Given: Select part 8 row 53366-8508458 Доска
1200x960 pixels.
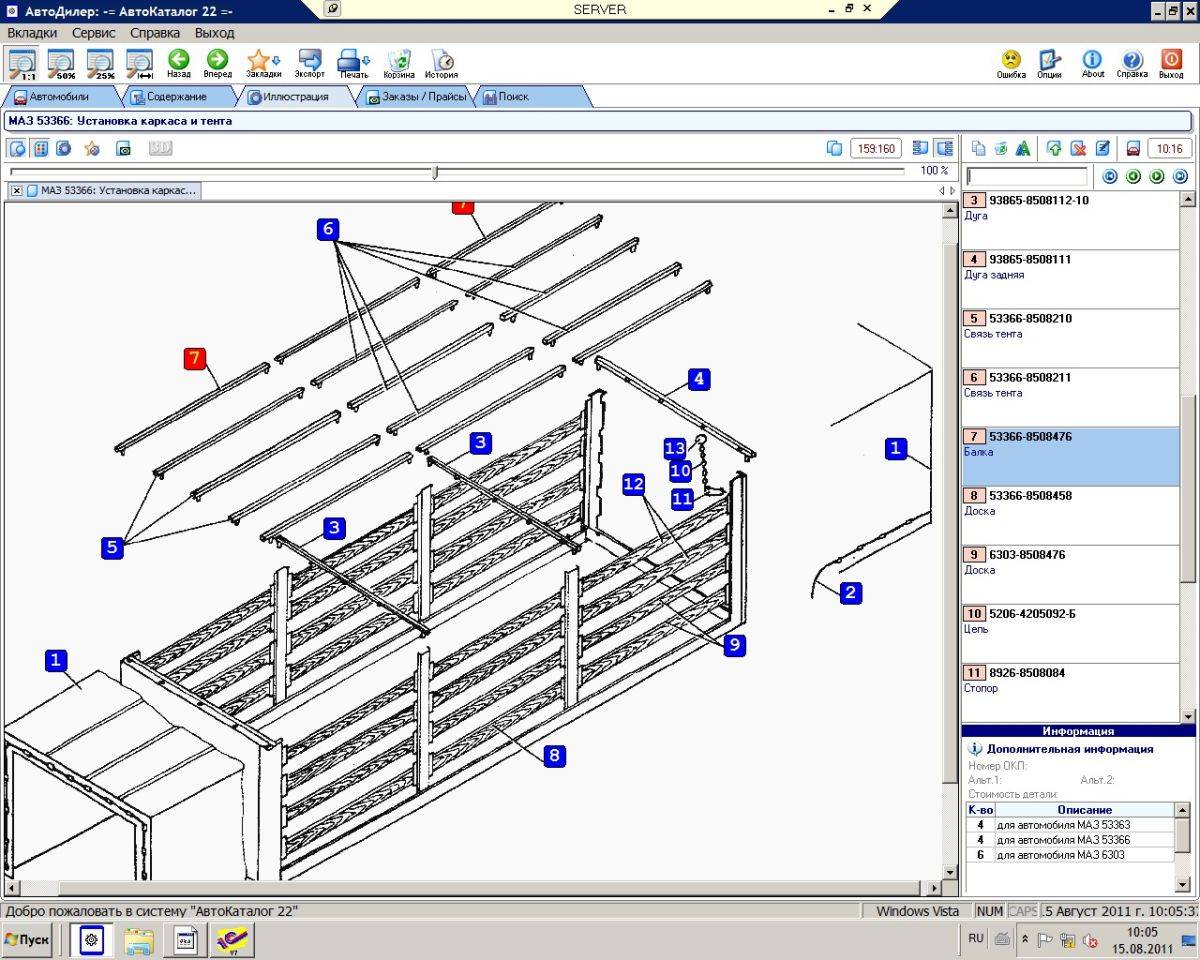Looking at the screenshot, I should [x=1070, y=503].
